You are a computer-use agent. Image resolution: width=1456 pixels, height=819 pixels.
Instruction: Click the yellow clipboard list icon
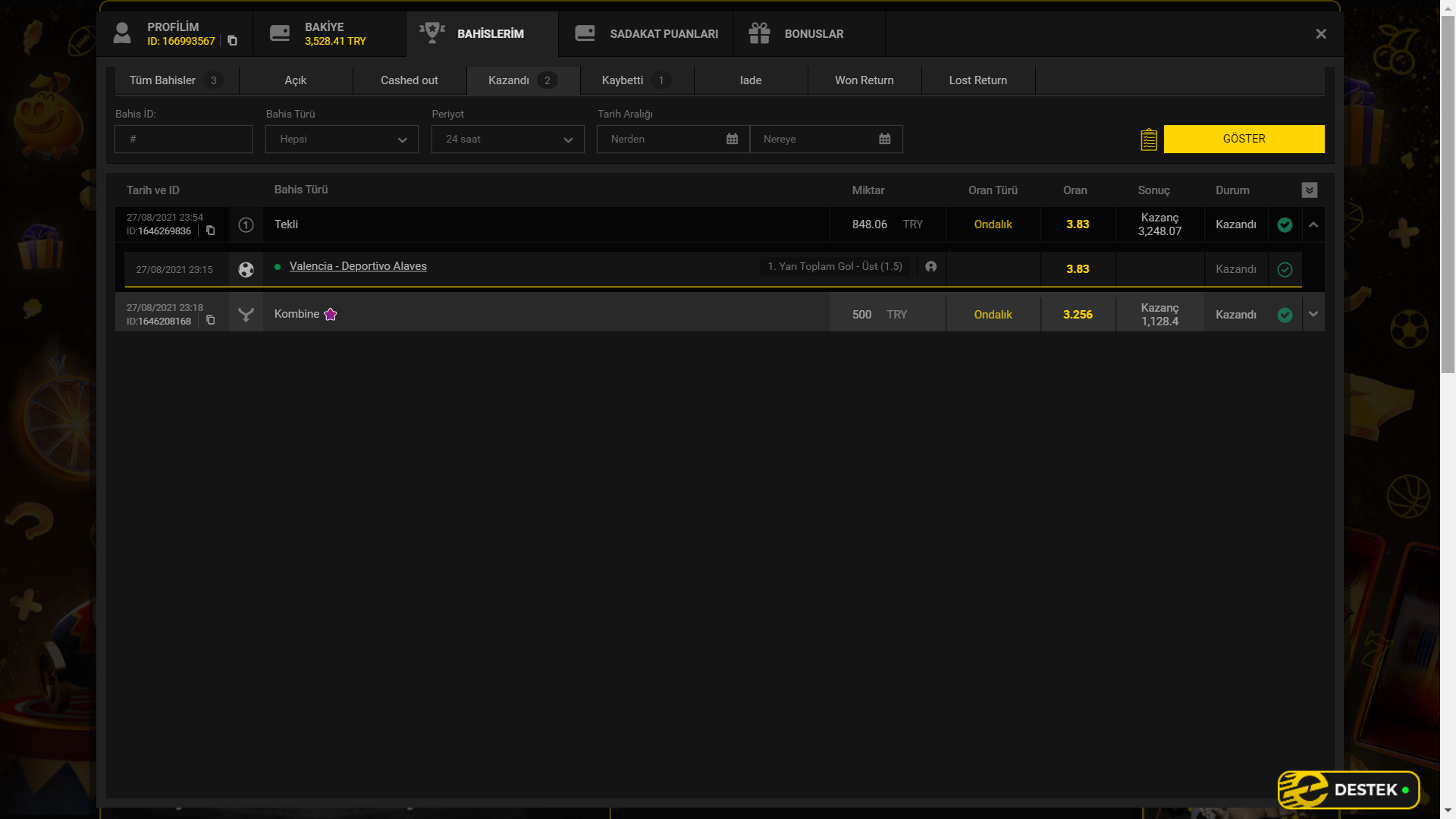[x=1148, y=140]
